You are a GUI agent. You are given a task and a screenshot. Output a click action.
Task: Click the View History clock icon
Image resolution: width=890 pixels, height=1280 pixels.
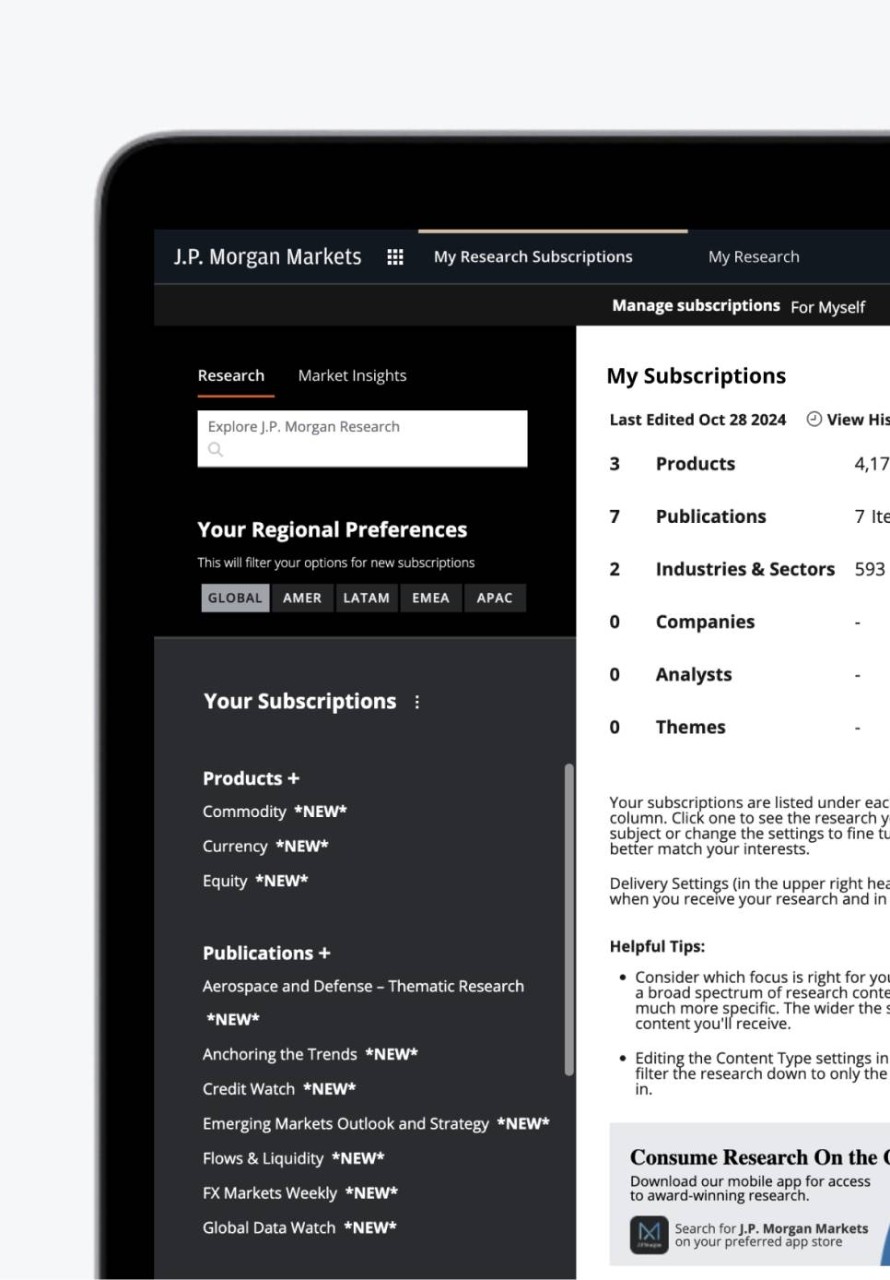(x=816, y=419)
